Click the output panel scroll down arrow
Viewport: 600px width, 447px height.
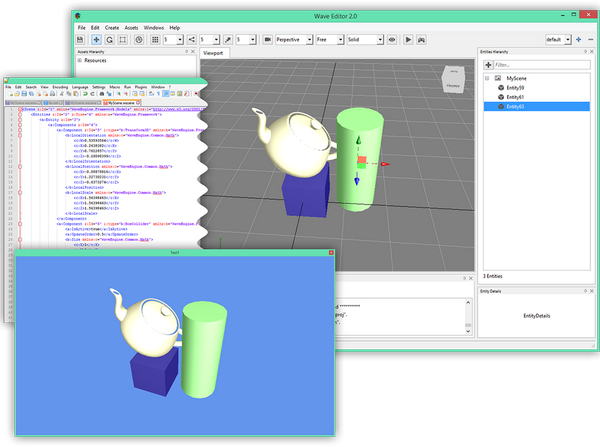(x=468, y=331)
